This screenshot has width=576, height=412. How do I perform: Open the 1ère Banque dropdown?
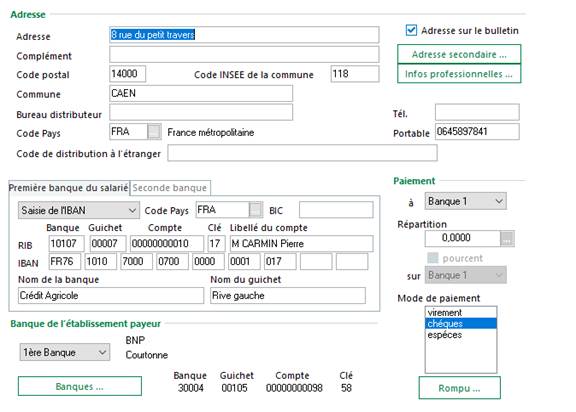click(65, 353)
